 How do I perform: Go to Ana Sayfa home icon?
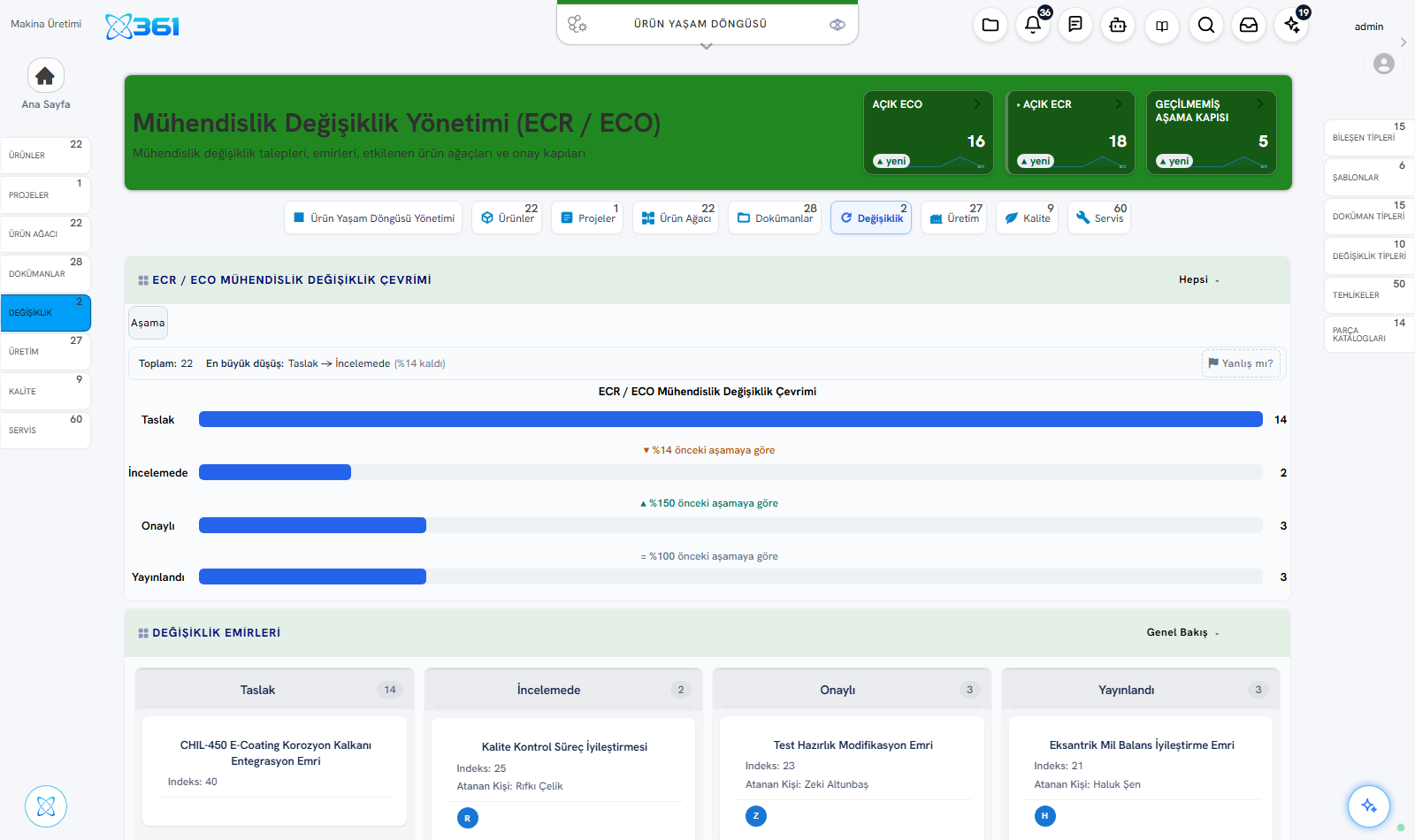coord(46,76)
